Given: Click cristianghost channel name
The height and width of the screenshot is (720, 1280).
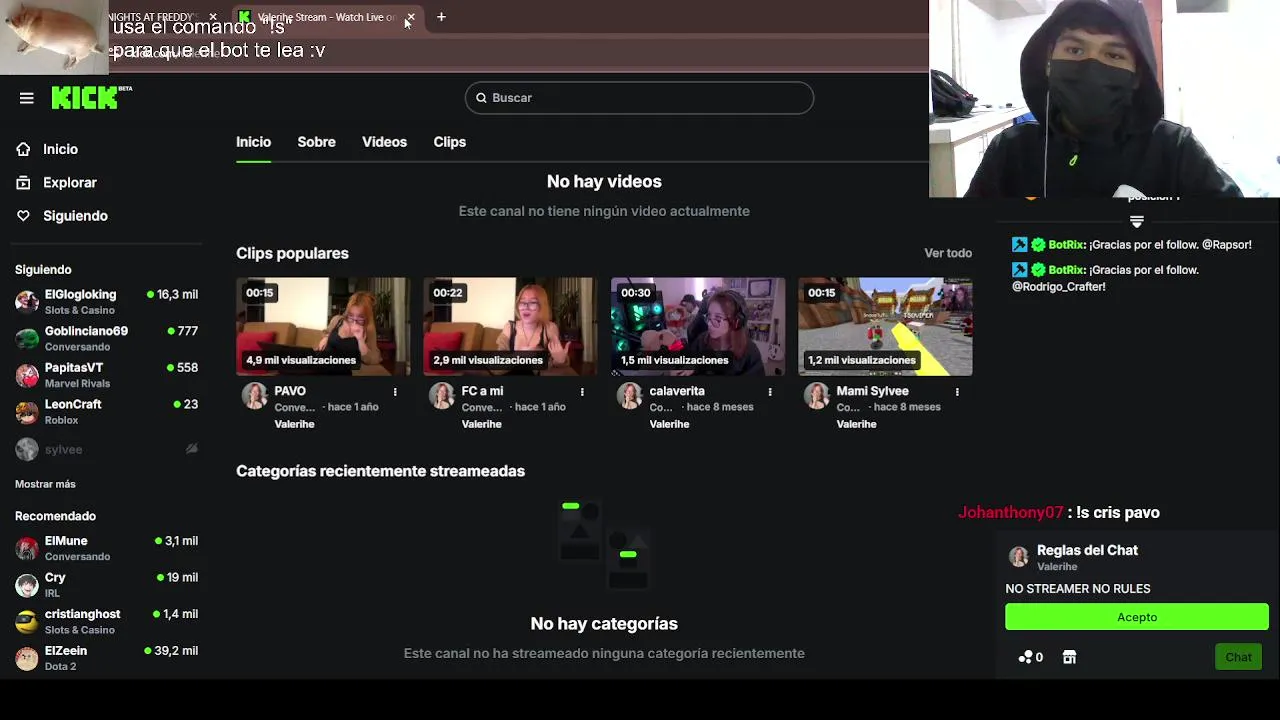Looking at the screenshot, I should (x=82, y=614).
